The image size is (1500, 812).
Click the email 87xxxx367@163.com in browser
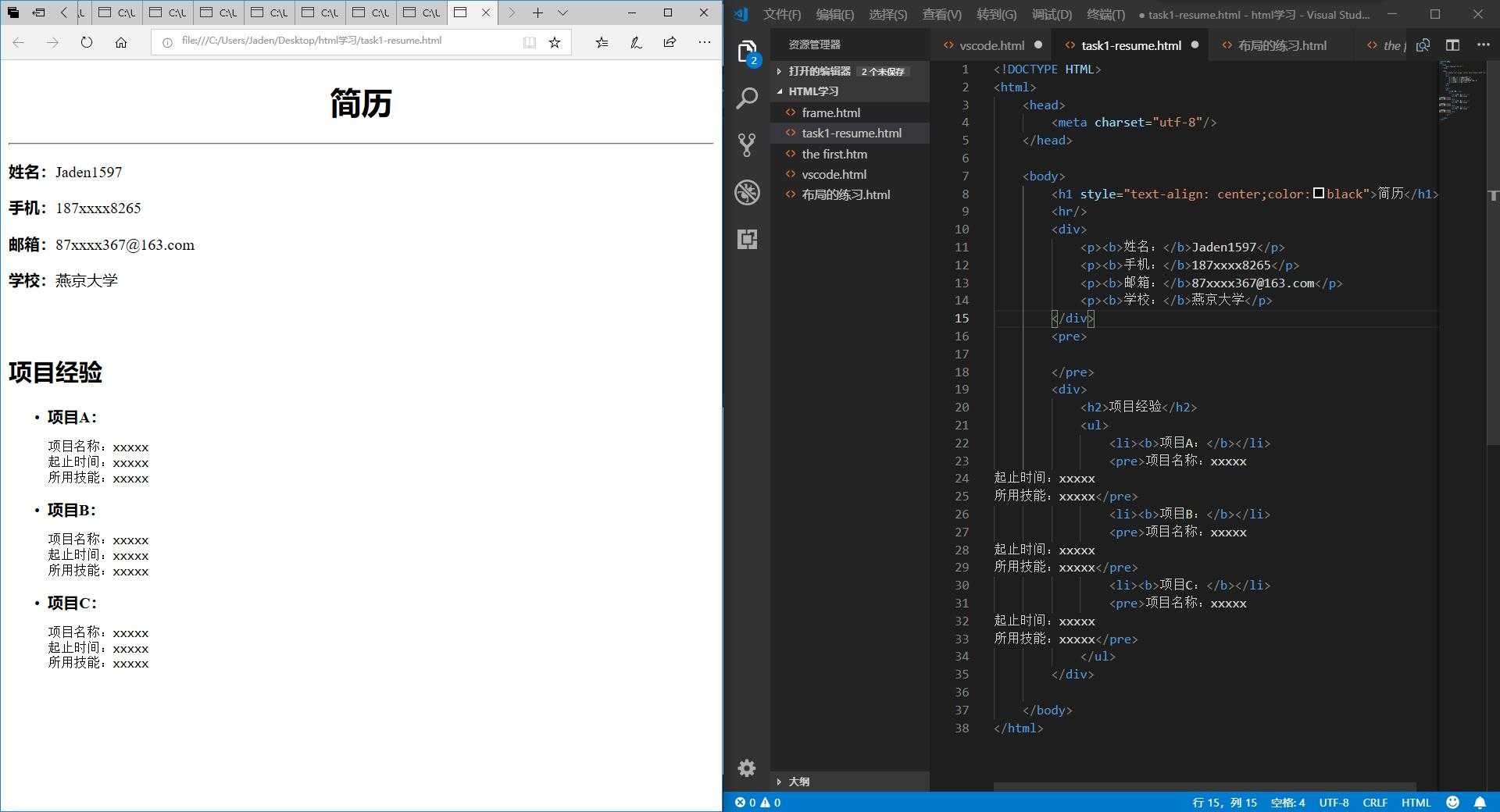(125, 245)
